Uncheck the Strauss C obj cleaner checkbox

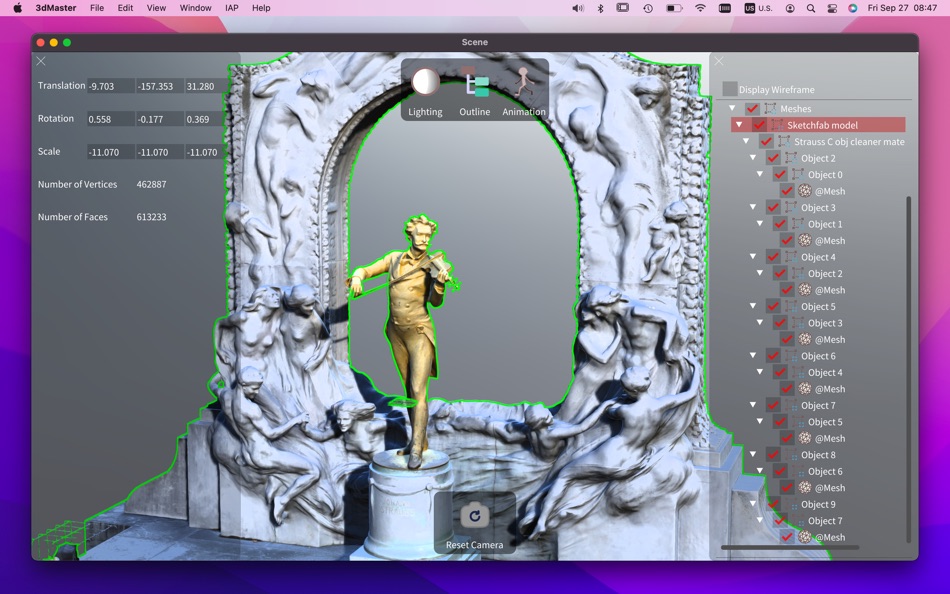point(766,141)
